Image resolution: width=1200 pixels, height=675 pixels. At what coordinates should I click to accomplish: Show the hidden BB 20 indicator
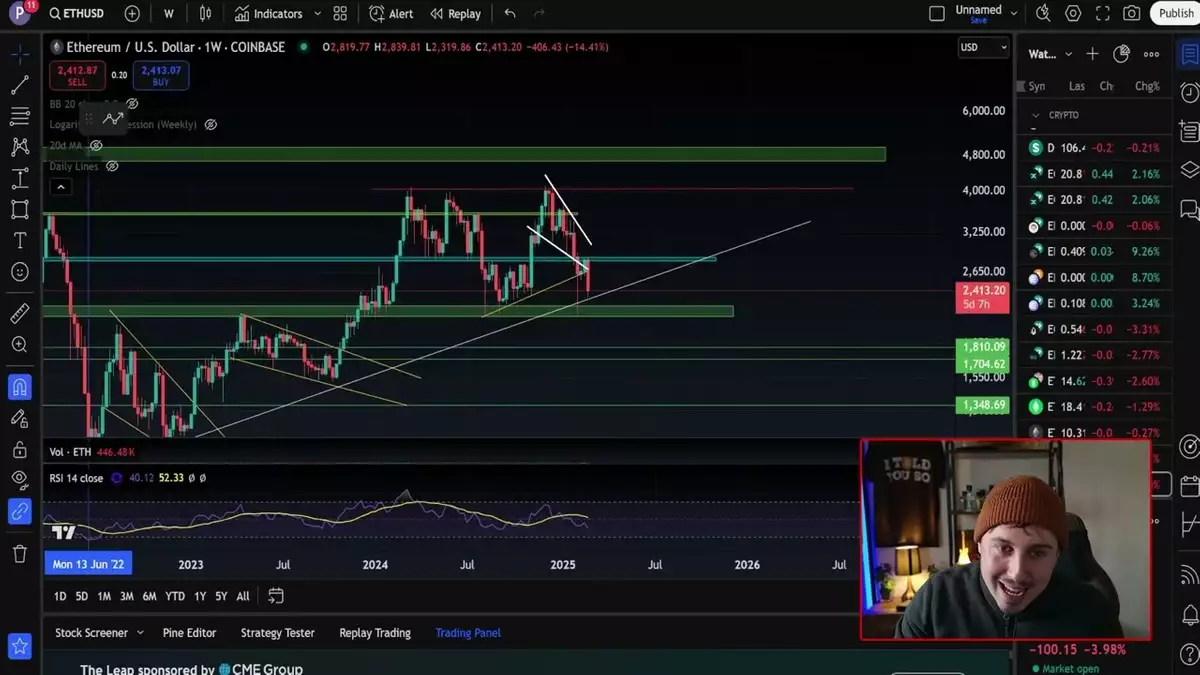click(132, 104)
